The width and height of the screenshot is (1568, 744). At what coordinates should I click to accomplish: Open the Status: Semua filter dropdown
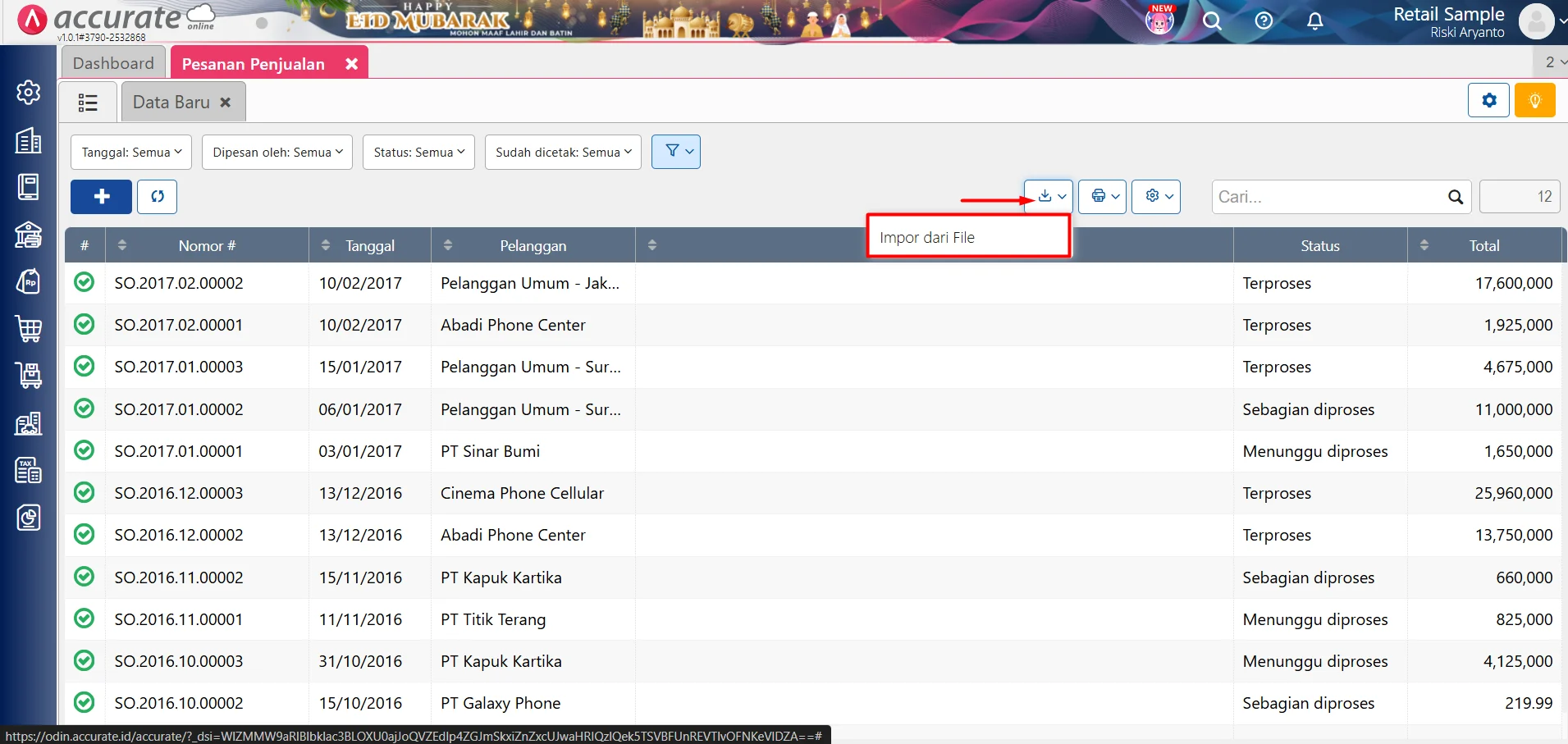click(418, 153)
